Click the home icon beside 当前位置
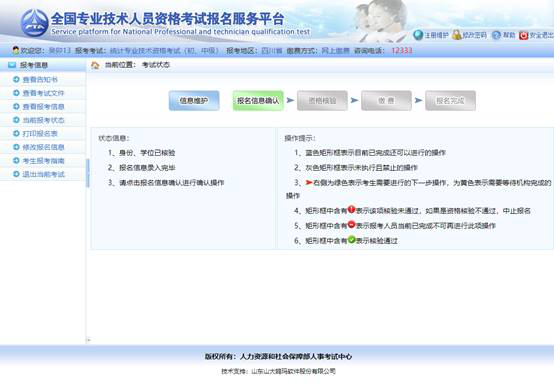The height and width of the screenshot is (383, 554). (95, 65)
